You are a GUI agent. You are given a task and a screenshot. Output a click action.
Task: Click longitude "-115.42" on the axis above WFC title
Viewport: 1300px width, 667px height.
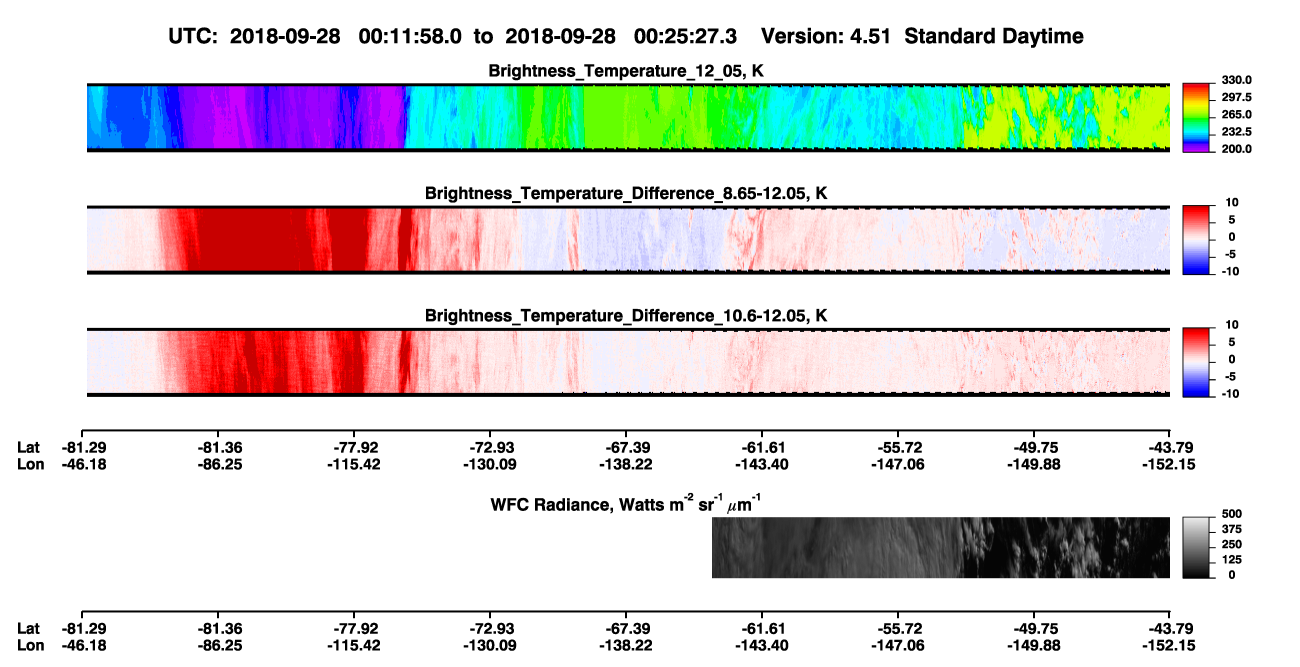[x=352, y=464]
